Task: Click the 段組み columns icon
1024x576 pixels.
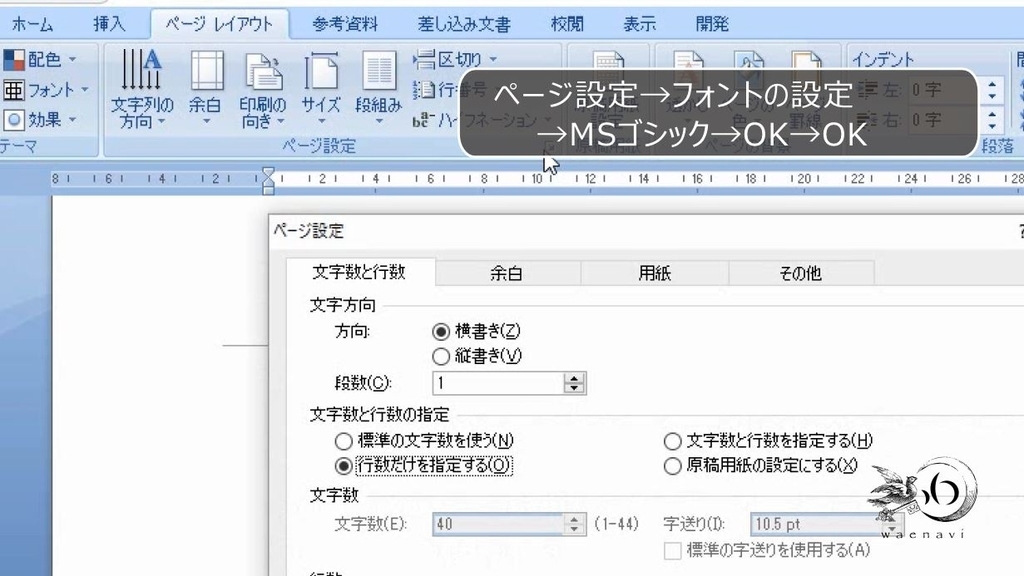Action: [379, 71]
